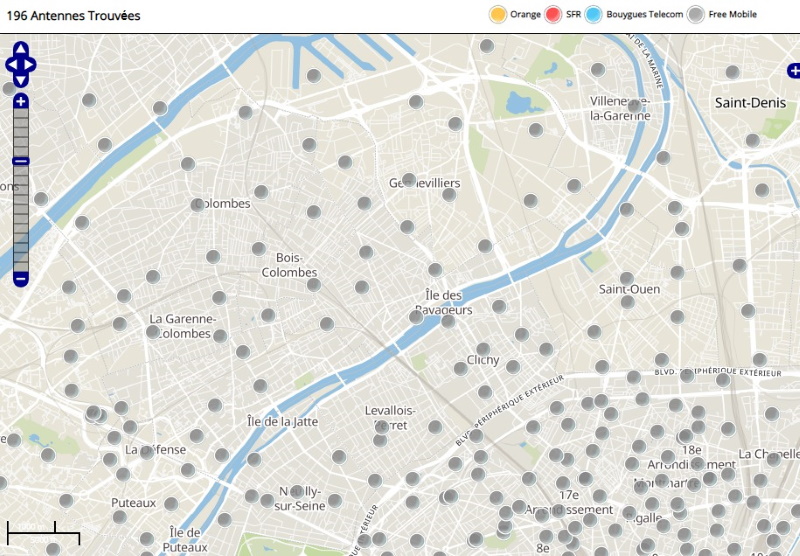Toggle the red SFR operator circle
Viewport: 800px width, 556px height.
(x=553, y=15)
